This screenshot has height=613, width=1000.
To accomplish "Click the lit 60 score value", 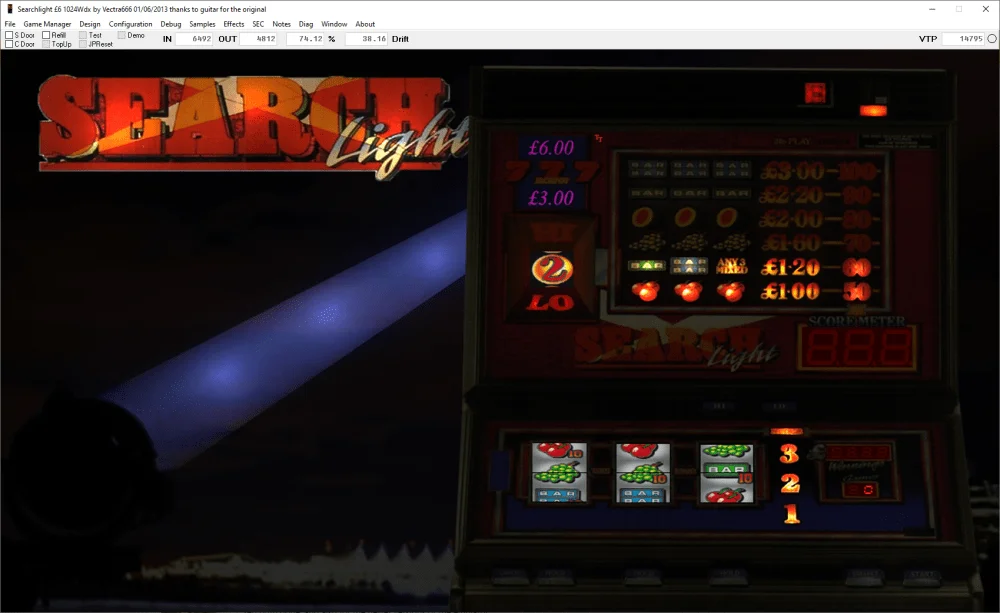I will coord(857,267).
